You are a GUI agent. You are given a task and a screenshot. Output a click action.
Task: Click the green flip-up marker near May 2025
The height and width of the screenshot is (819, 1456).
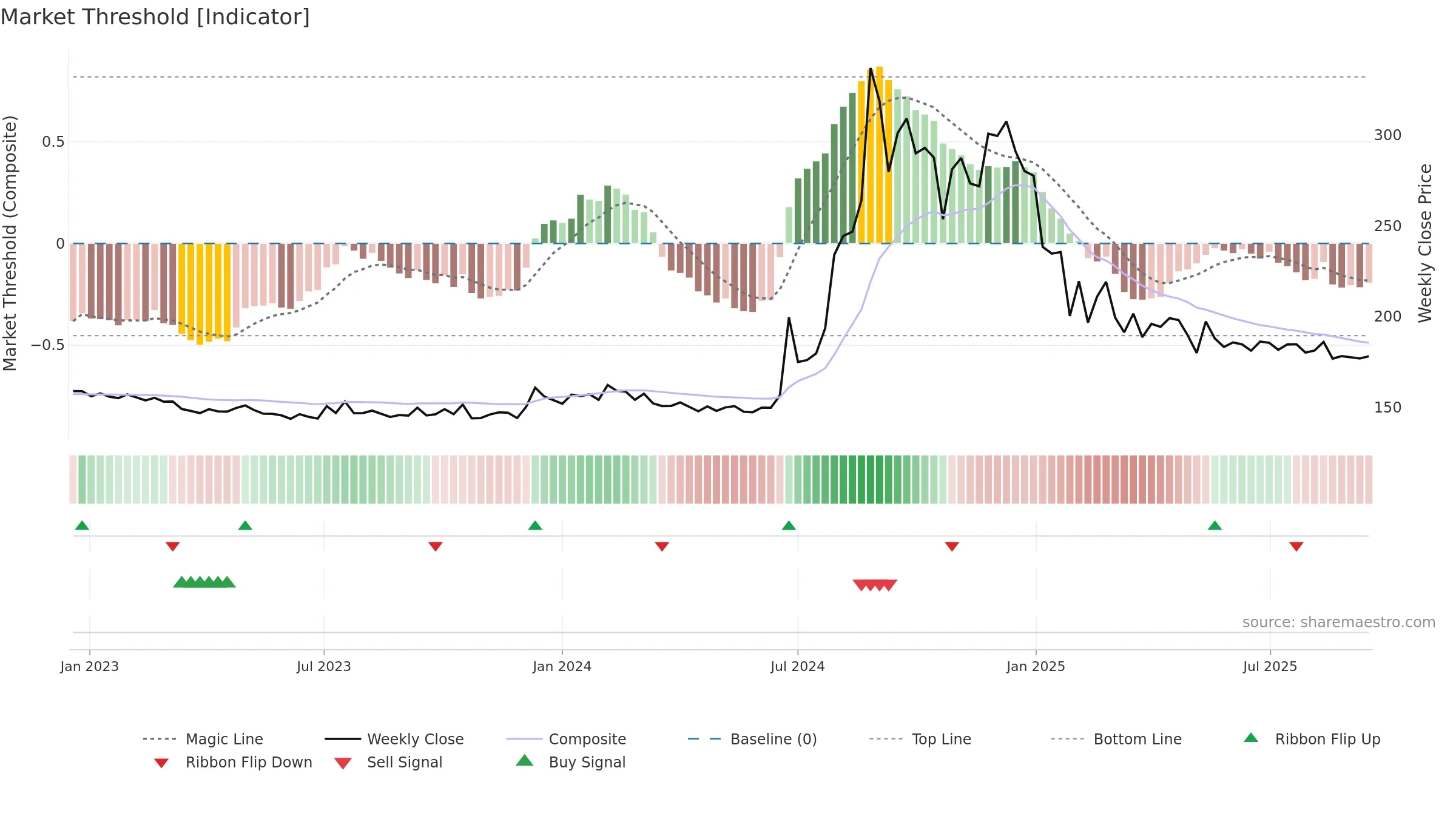(x=1215, y=525)
